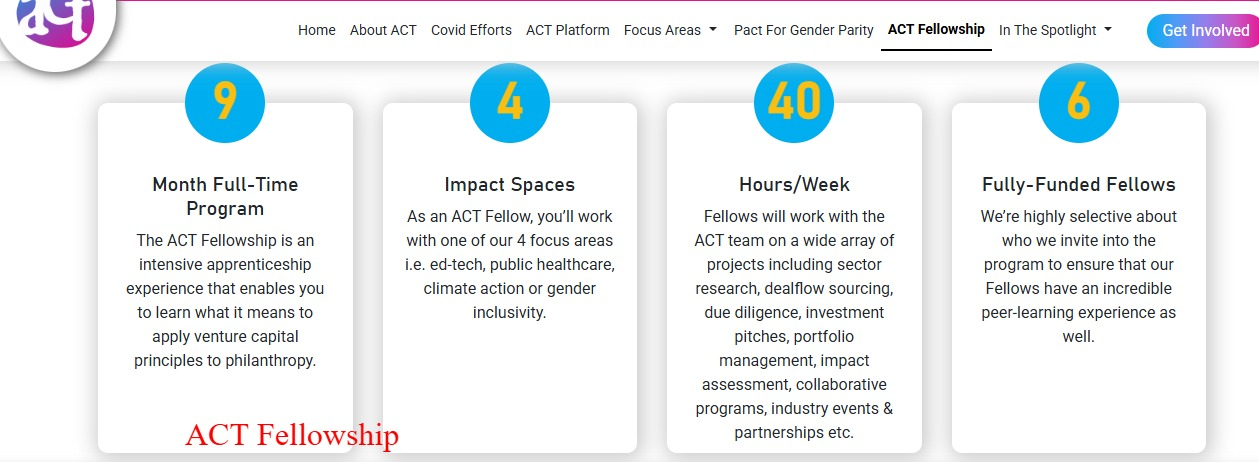Select the ACT Fellowship nav tab
This screenshot has width=1259, height=462.
(936, 30)
